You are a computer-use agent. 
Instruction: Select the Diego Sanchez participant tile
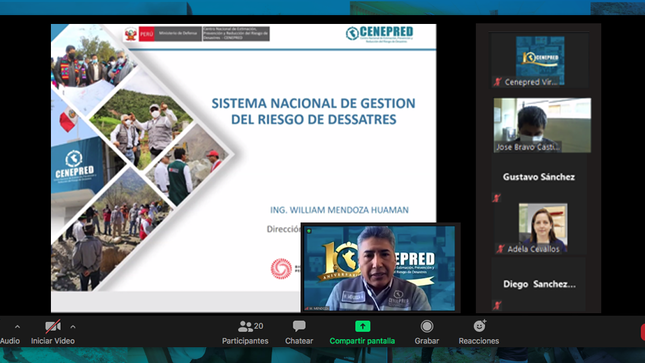point(539,284)
